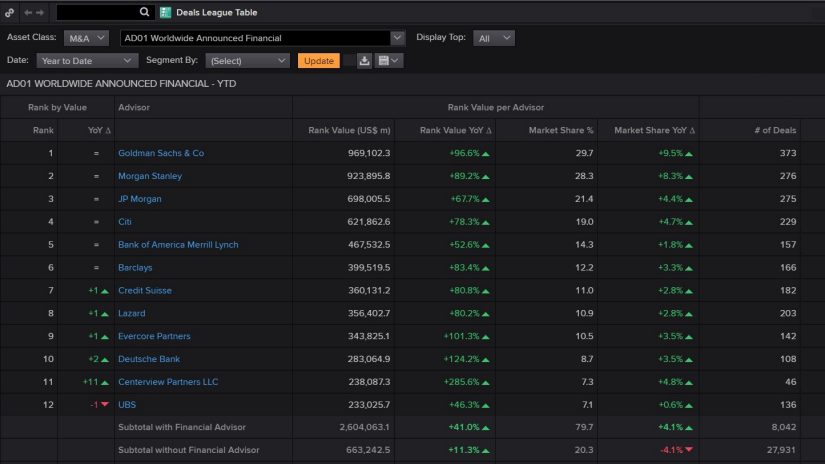Open the Bank of America Merrill Lynch link
Viewport: 825px width, 464px height.
[178, 245]
